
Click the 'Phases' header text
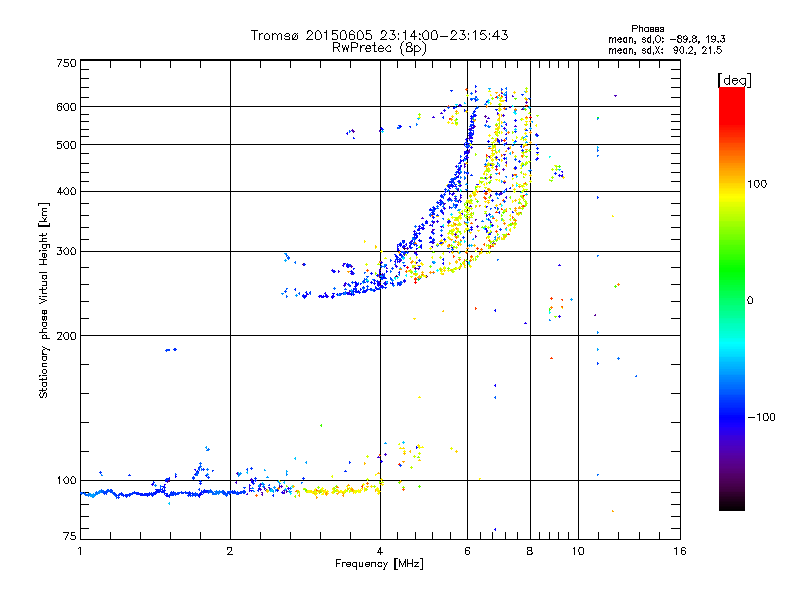point(647,29)
